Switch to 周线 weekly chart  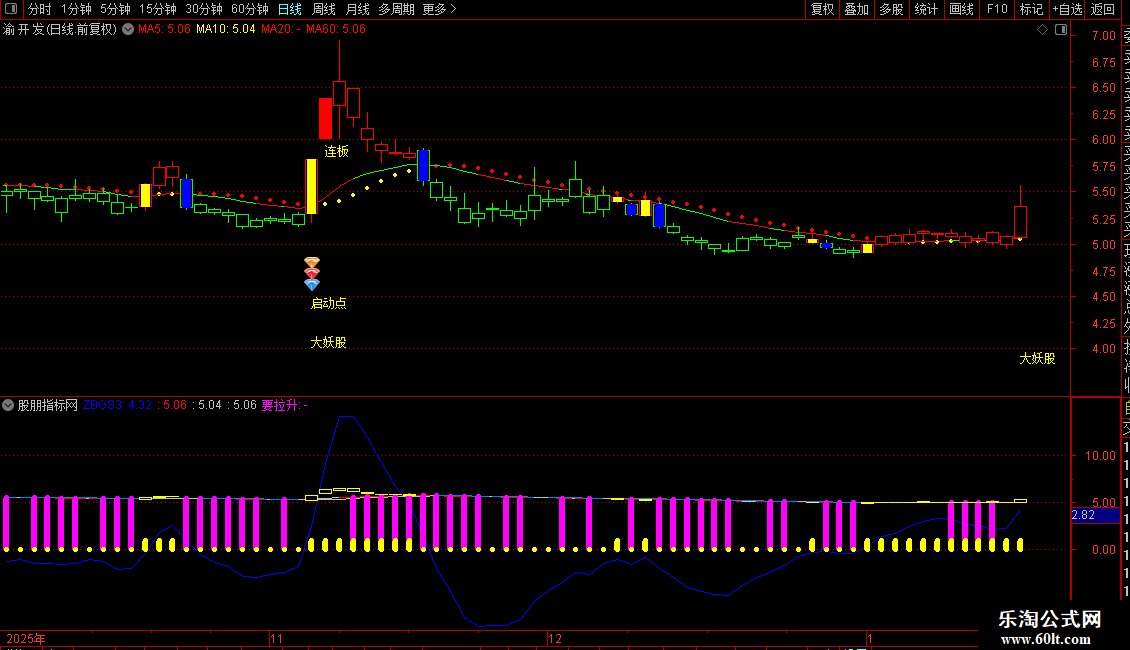[324, 9]
